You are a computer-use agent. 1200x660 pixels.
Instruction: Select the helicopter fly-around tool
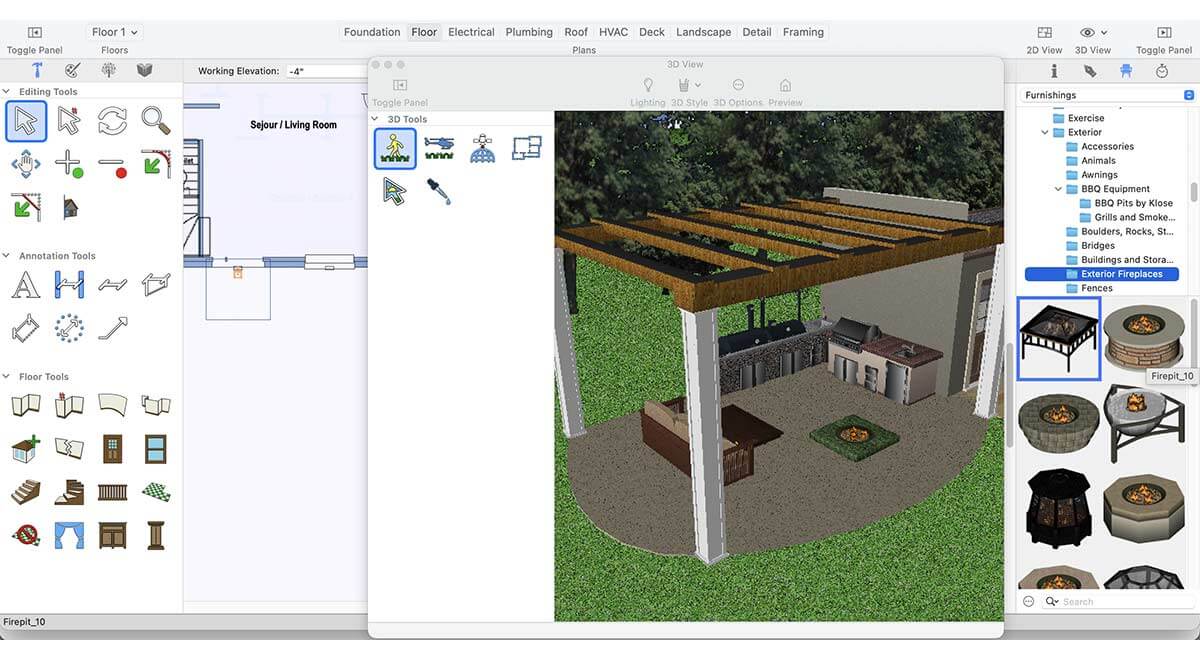pyautogui.click(x=439, y=149)
